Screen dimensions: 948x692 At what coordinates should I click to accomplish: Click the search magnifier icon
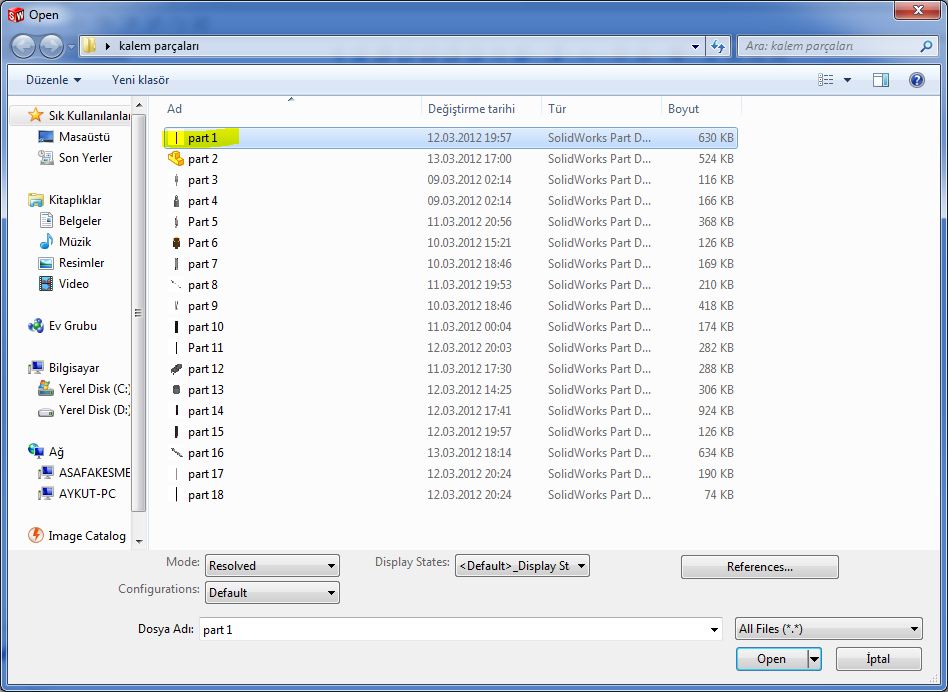[926, 46]
